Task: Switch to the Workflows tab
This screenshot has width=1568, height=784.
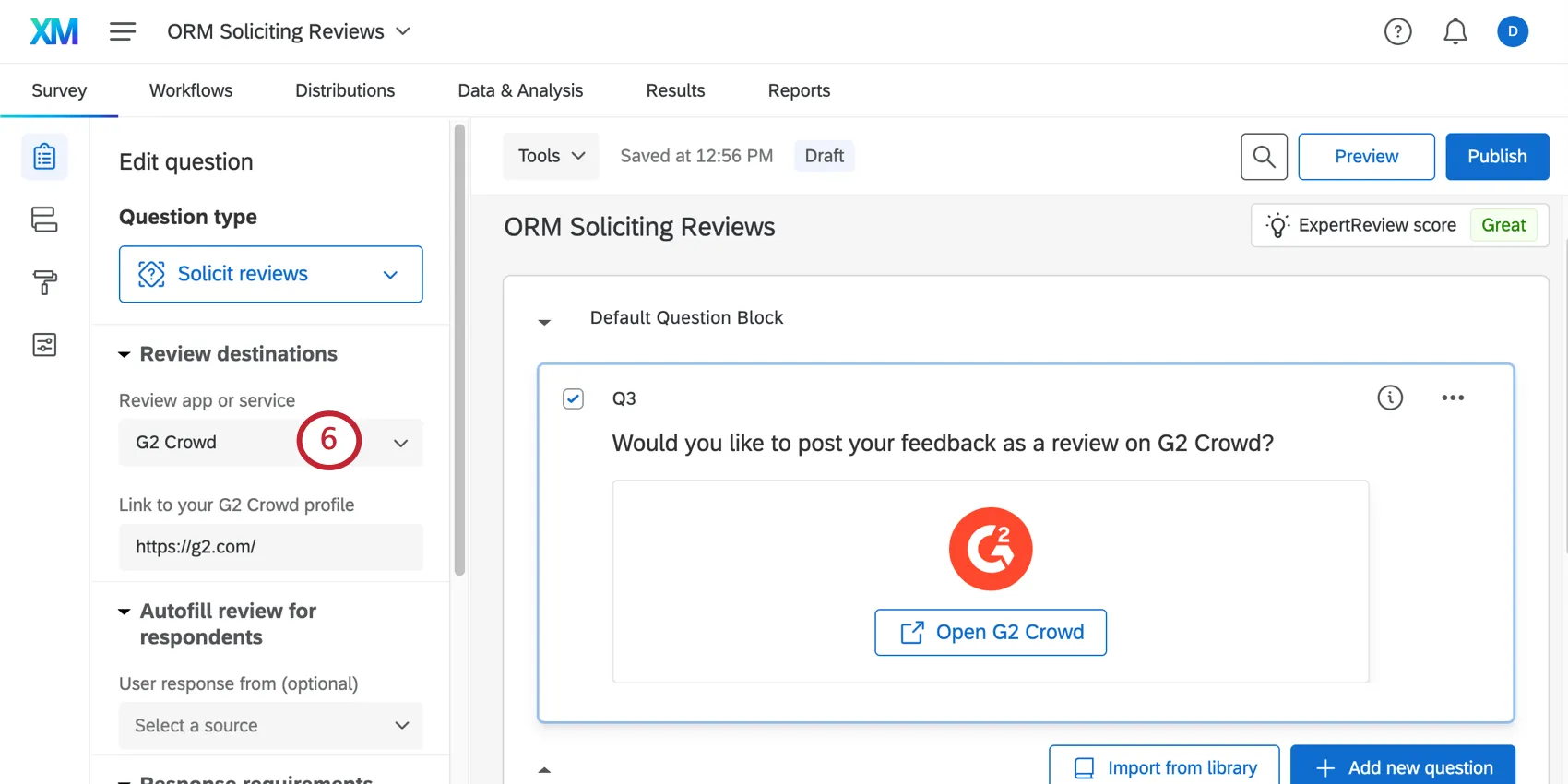Action: pyautogui.click(x=191, y=90)
